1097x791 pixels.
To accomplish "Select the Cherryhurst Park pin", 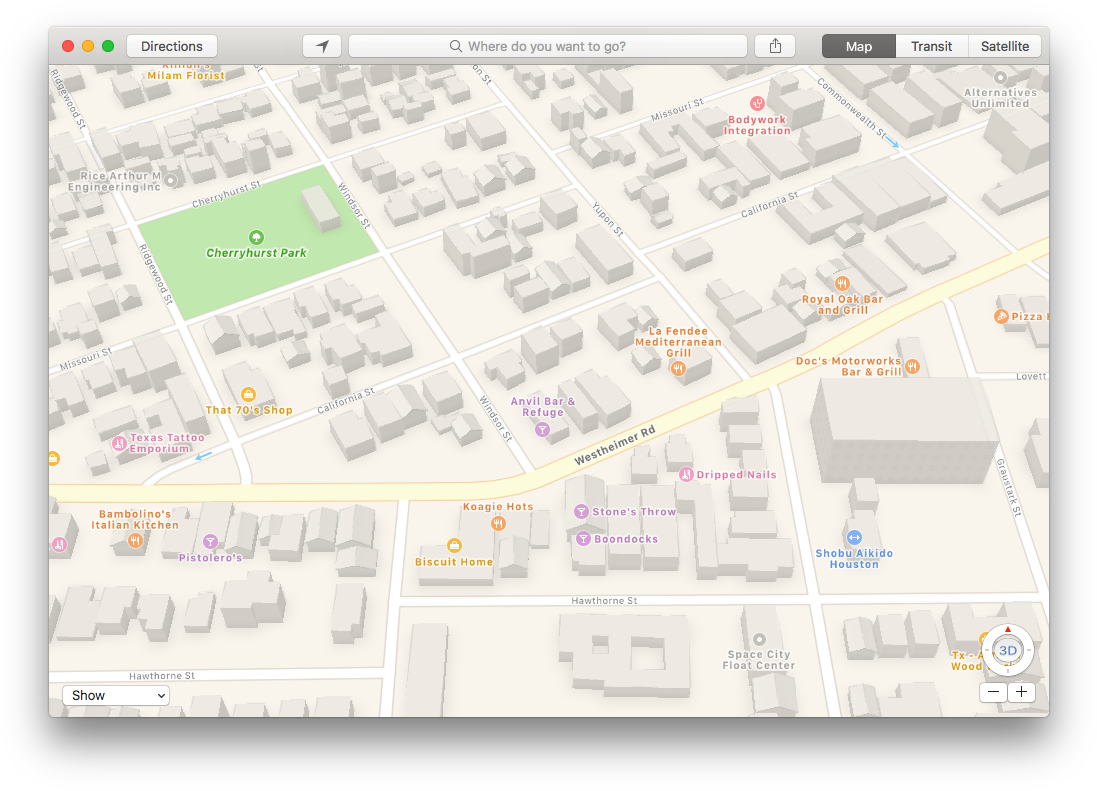I will point(257,237).
